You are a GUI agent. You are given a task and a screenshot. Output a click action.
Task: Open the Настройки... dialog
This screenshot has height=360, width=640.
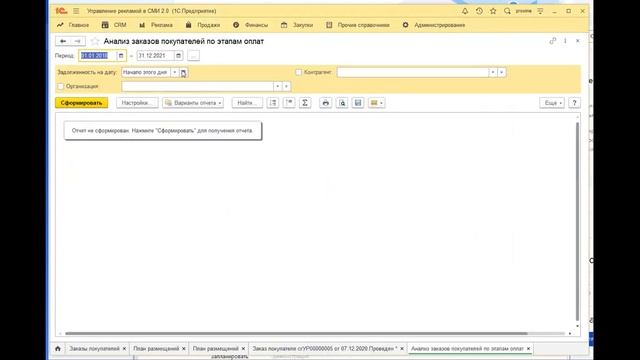click(137, 103)
